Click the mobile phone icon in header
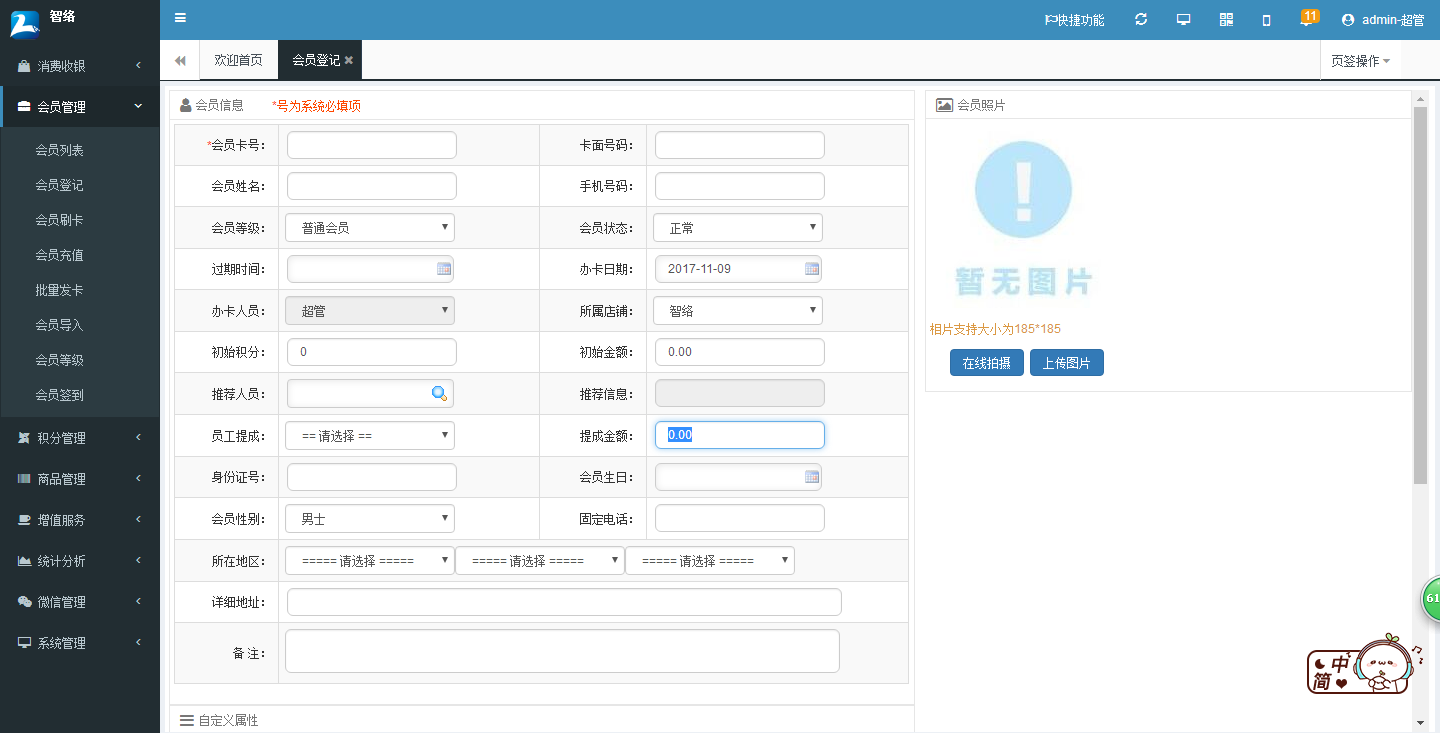 (1266, 20)
